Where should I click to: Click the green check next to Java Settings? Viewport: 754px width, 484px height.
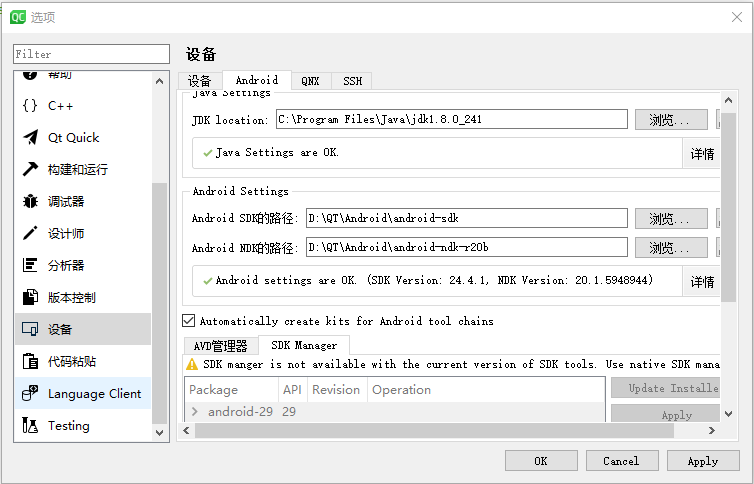(x=208, y=153)
